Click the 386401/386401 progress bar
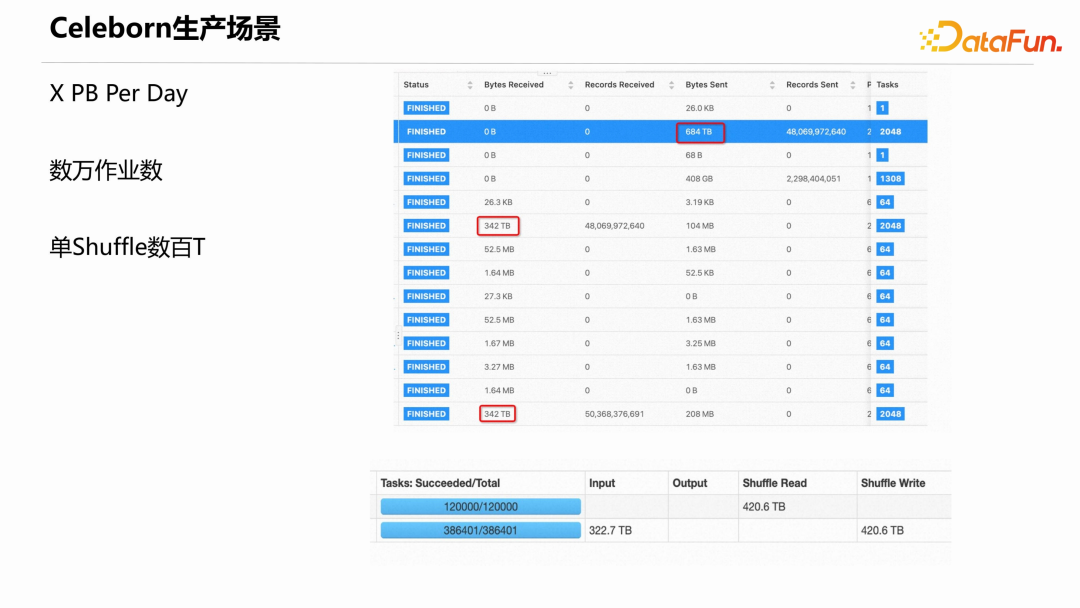1080x608 pixels. tap(480, 530)
